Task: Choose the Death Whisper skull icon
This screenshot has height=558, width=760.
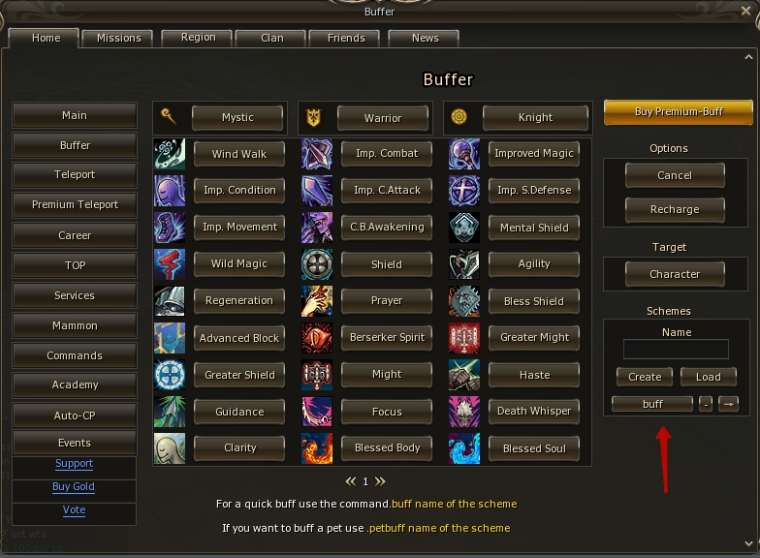Action: pyautogui.click(x=464, y=412)
